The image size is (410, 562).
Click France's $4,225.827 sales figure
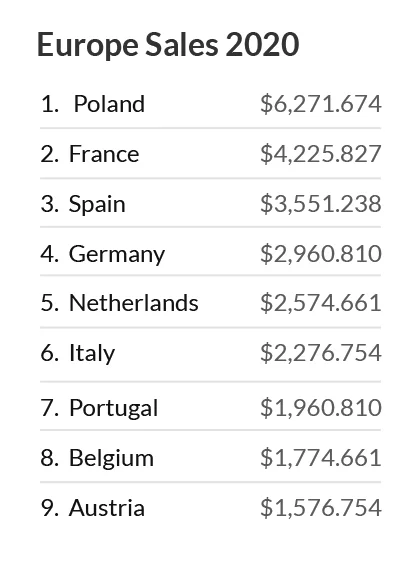pos(321,154)
